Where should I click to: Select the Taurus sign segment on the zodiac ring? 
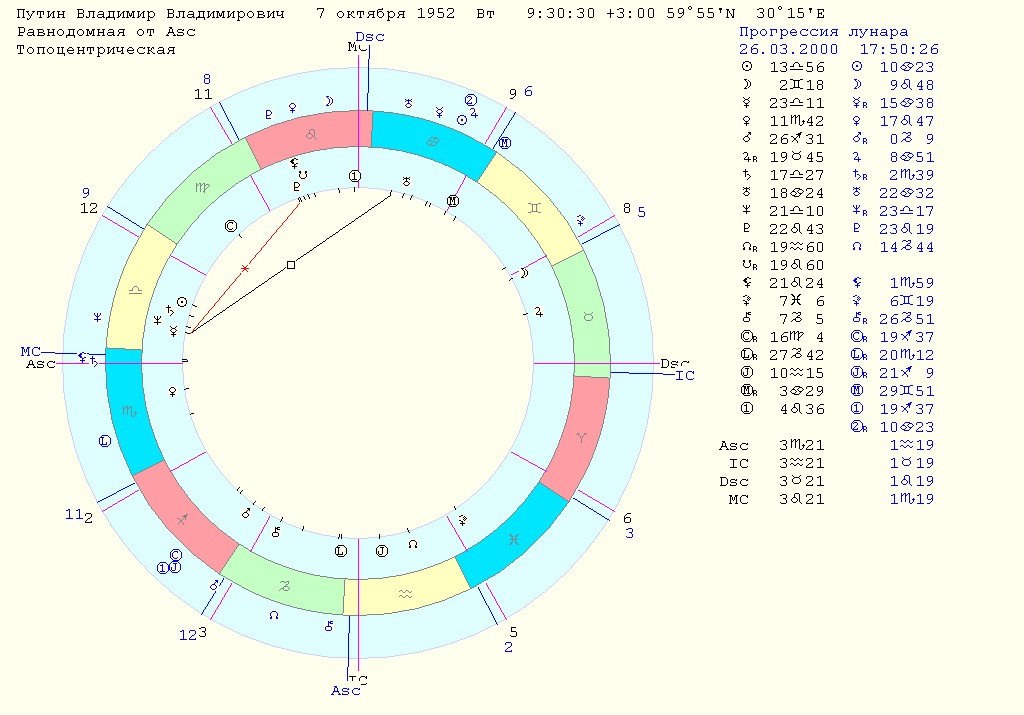coord(586,317)
